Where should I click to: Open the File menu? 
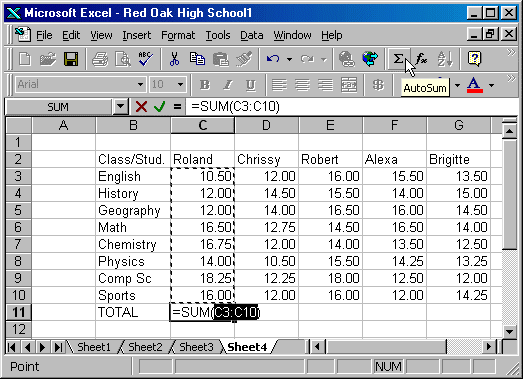pos(44,35)
